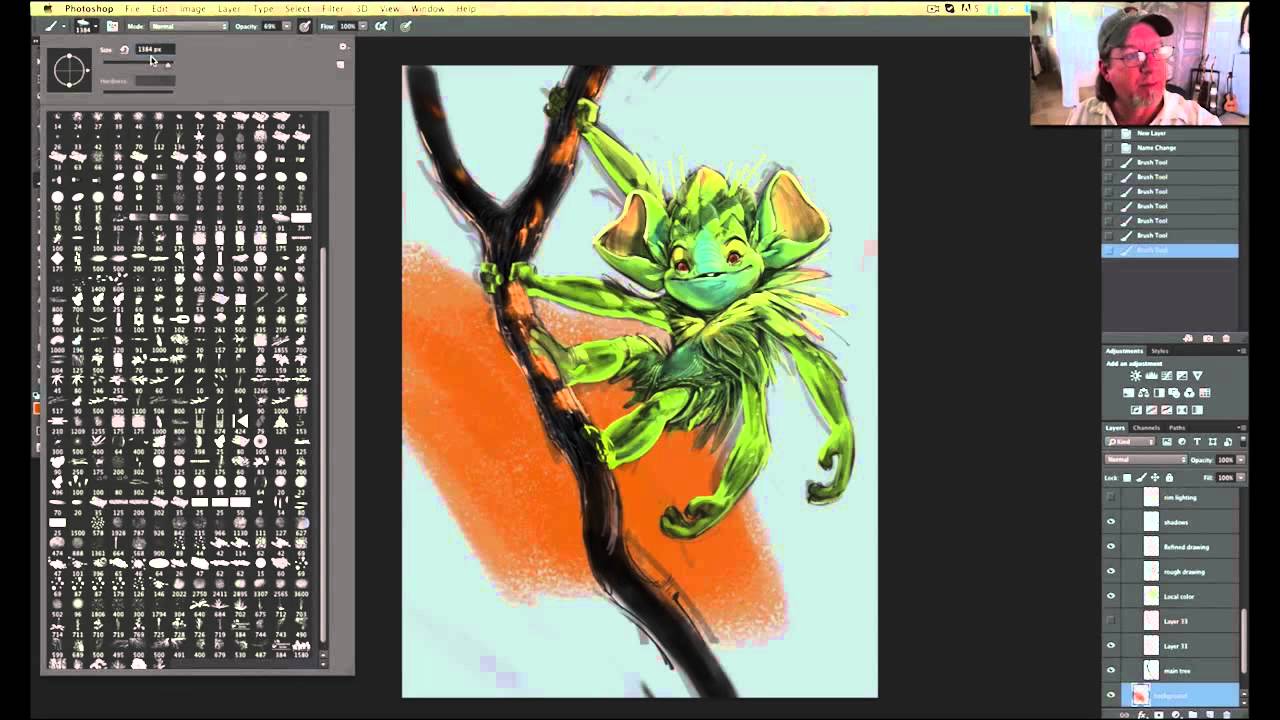Switch to the Paths tab
This screenshot has width=1280, height=720.
click(x=1177, y=428)
